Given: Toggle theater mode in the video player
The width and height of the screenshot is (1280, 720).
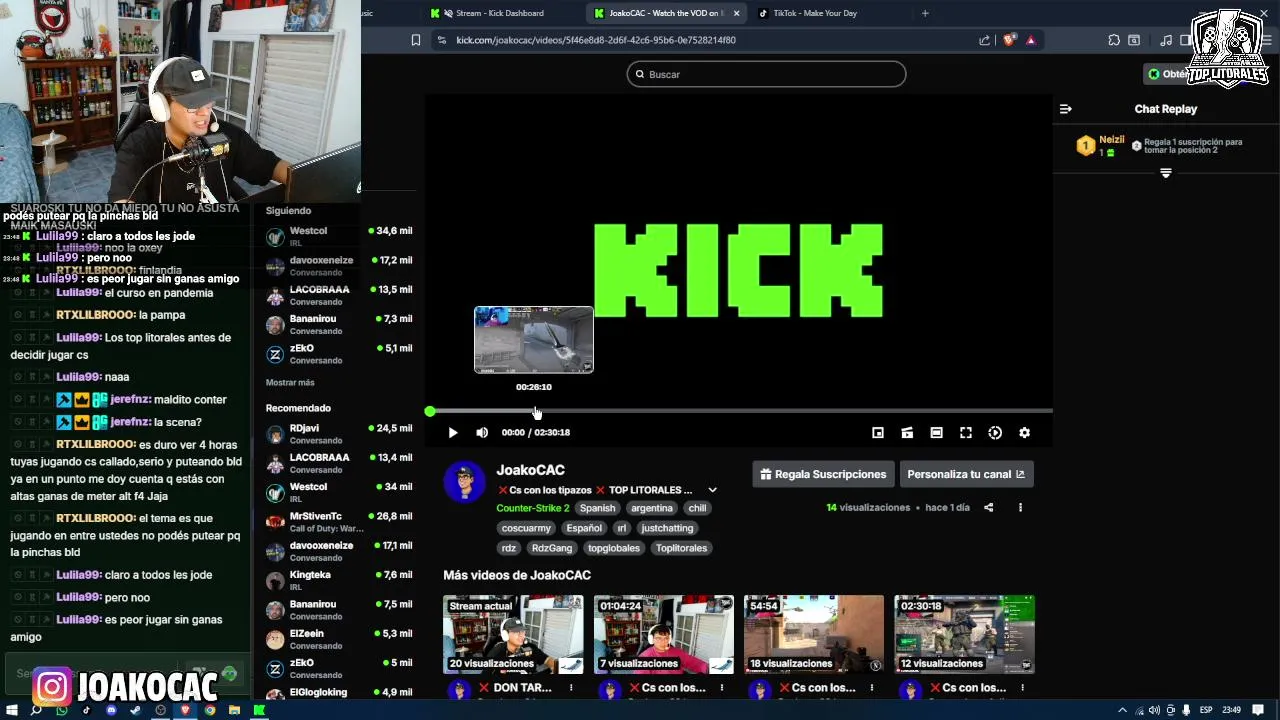Looking at the screenshot, I should 936,433.
